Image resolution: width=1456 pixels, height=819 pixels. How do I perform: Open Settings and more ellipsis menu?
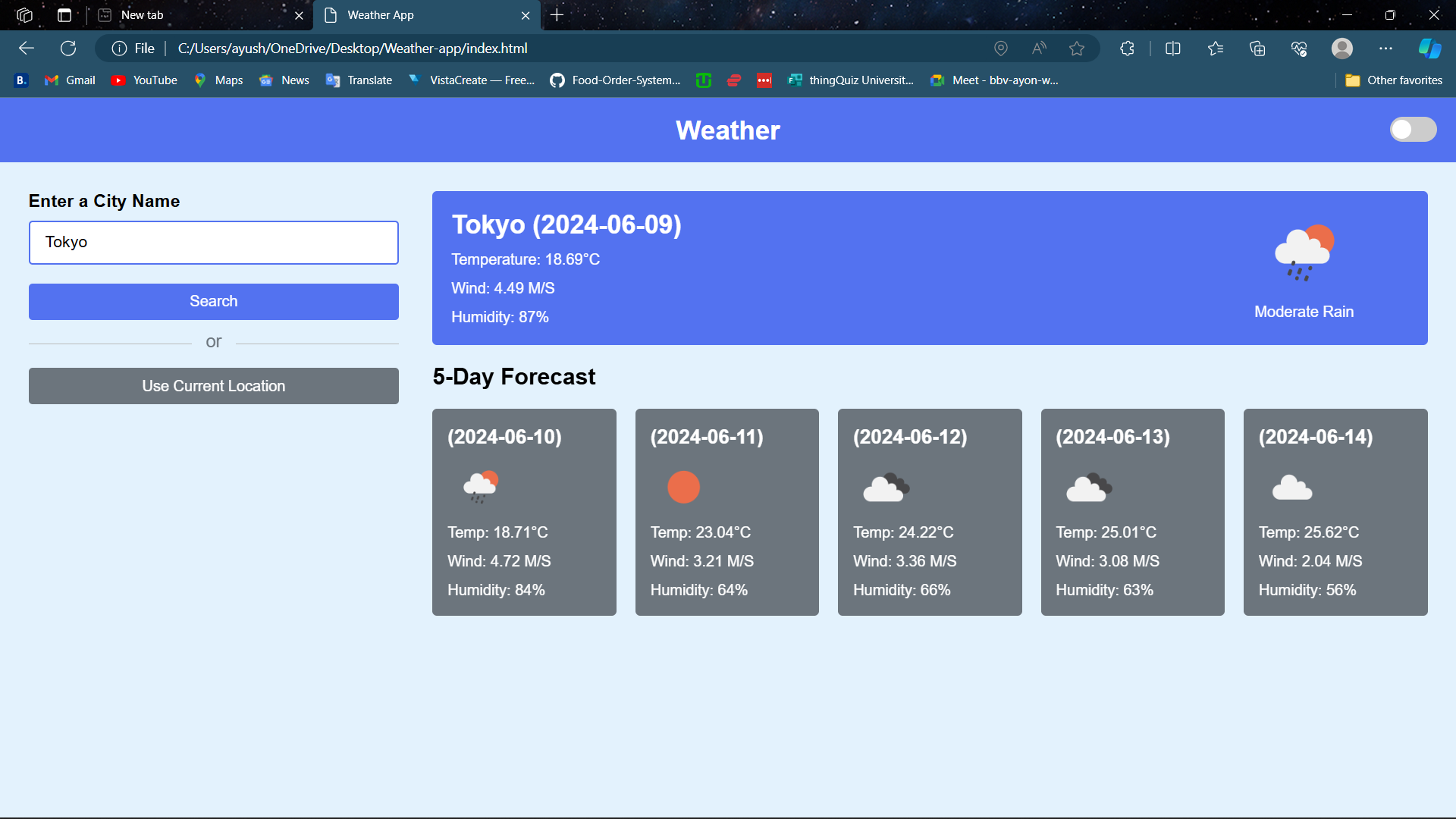1385,49
